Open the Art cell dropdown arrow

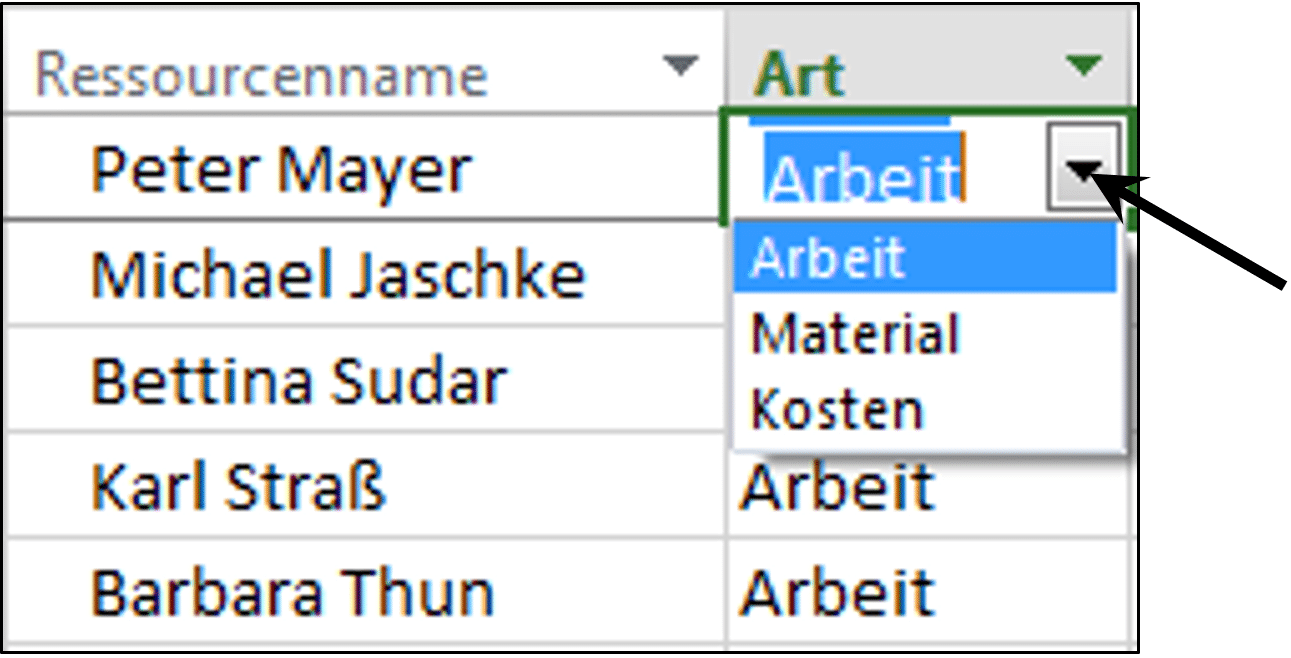(1083, 167)
